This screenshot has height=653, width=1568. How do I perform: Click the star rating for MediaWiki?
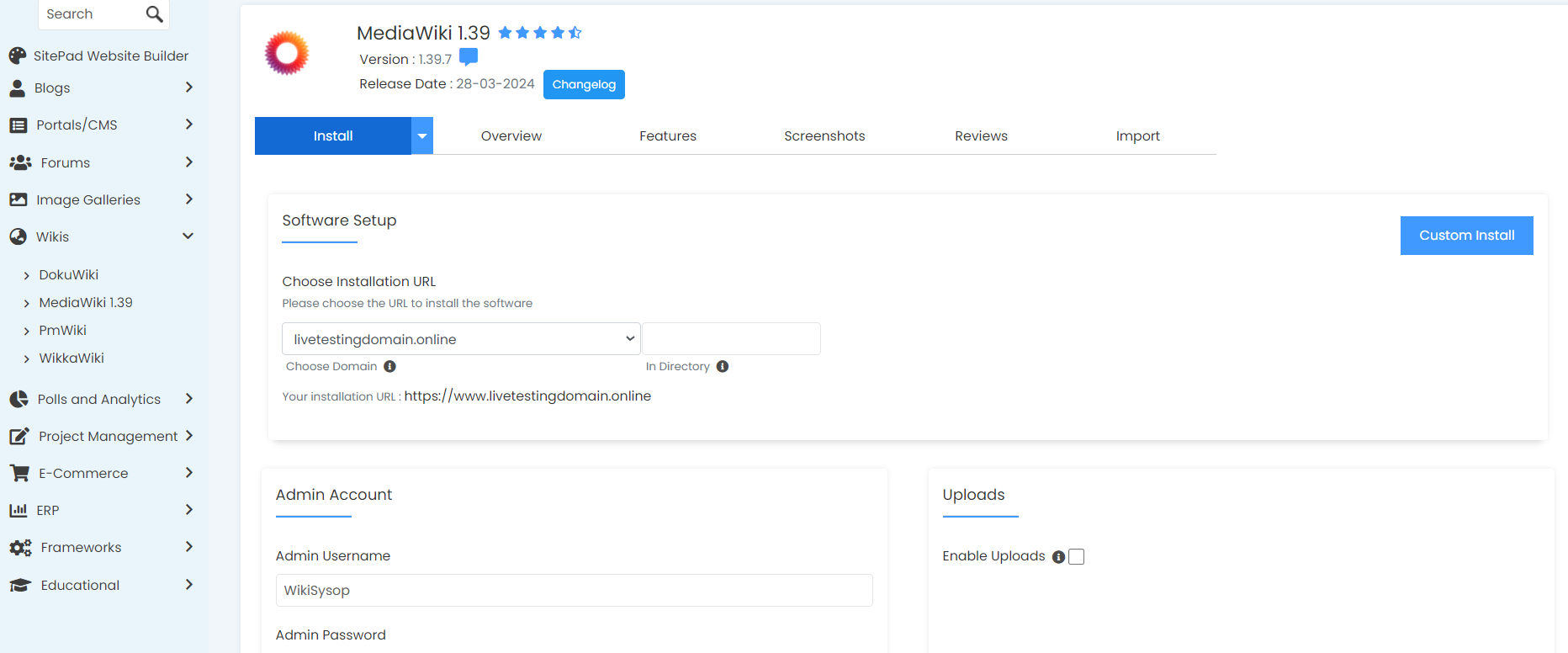540,33
